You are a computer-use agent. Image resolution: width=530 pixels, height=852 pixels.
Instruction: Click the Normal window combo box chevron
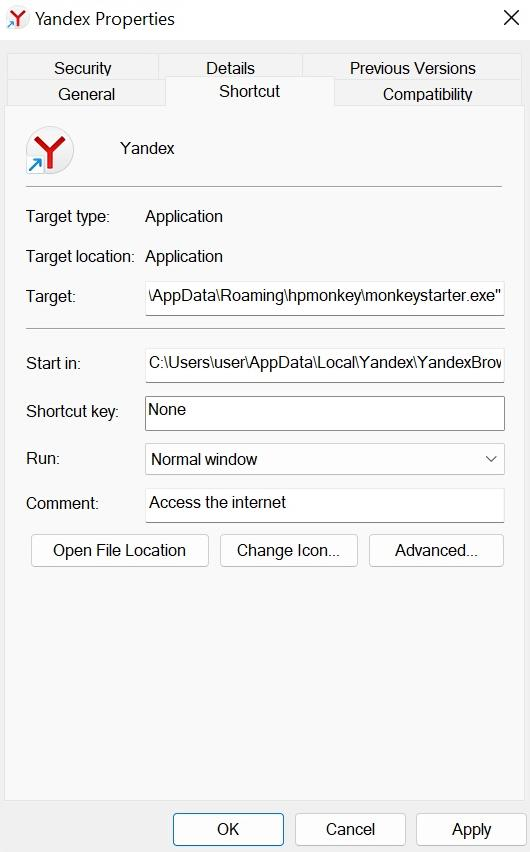coord(490,459)
